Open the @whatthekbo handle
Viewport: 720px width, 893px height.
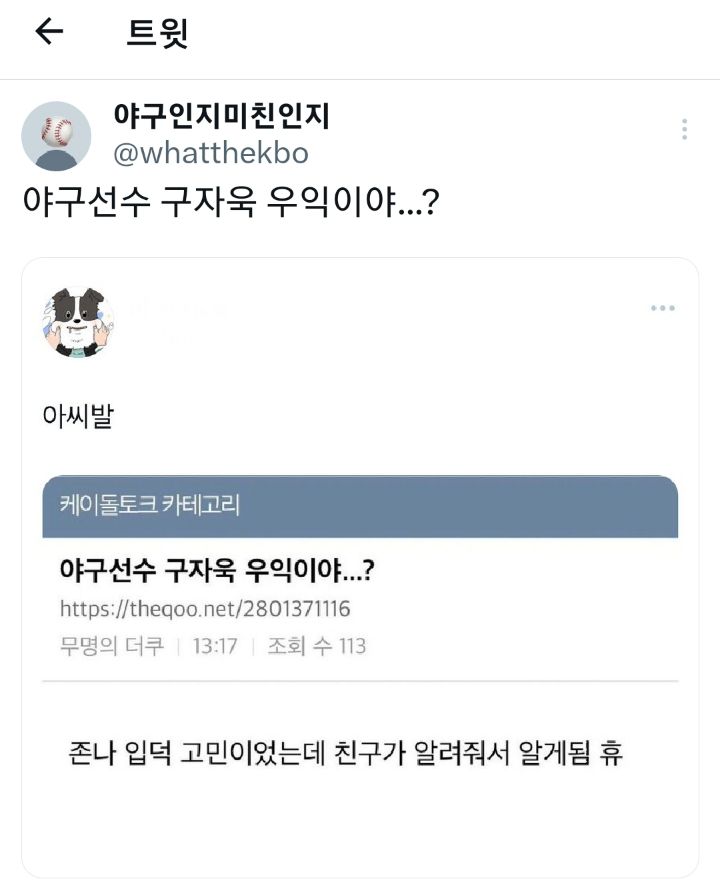(211, 153)
